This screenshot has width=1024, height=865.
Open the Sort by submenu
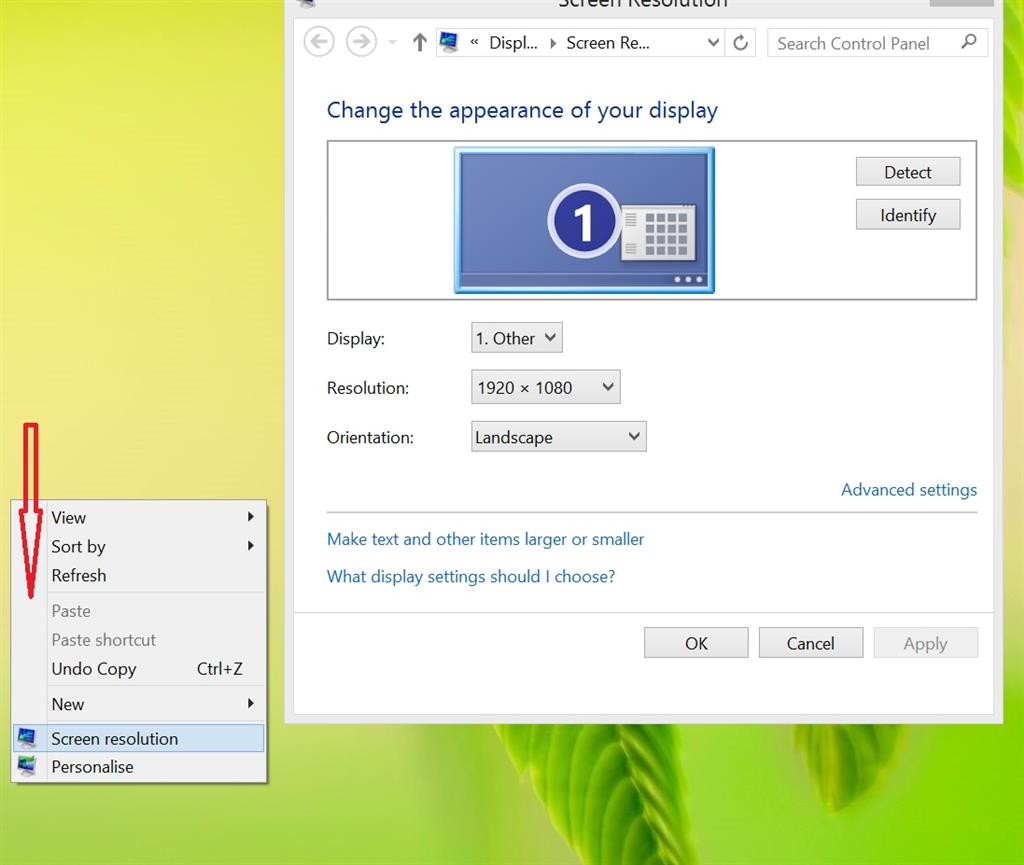138,546
